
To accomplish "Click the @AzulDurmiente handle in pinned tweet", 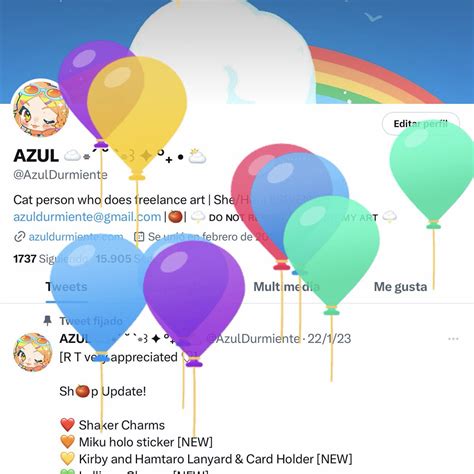I will click(x=253, y=339).
